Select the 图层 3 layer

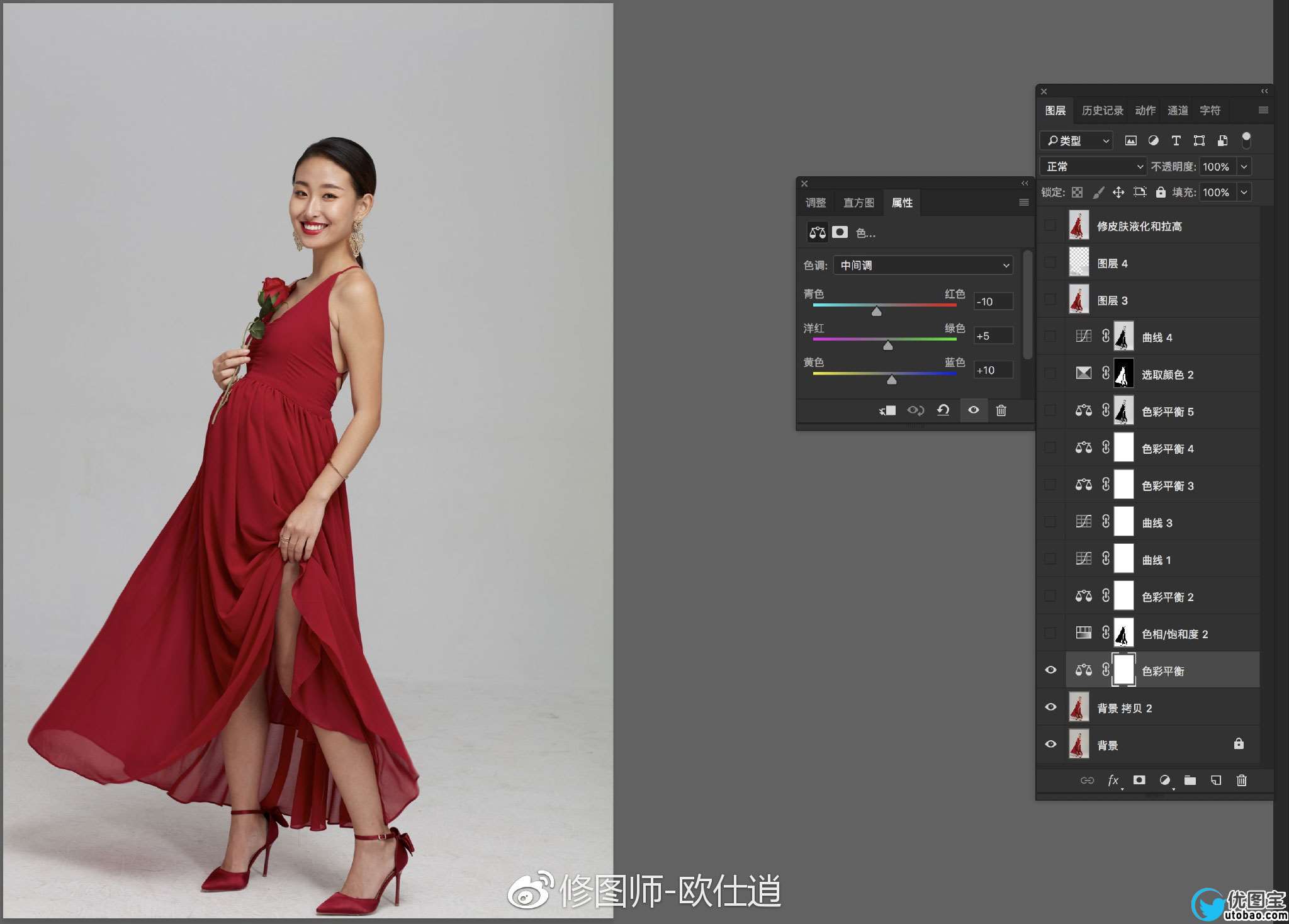(1163, 300)
